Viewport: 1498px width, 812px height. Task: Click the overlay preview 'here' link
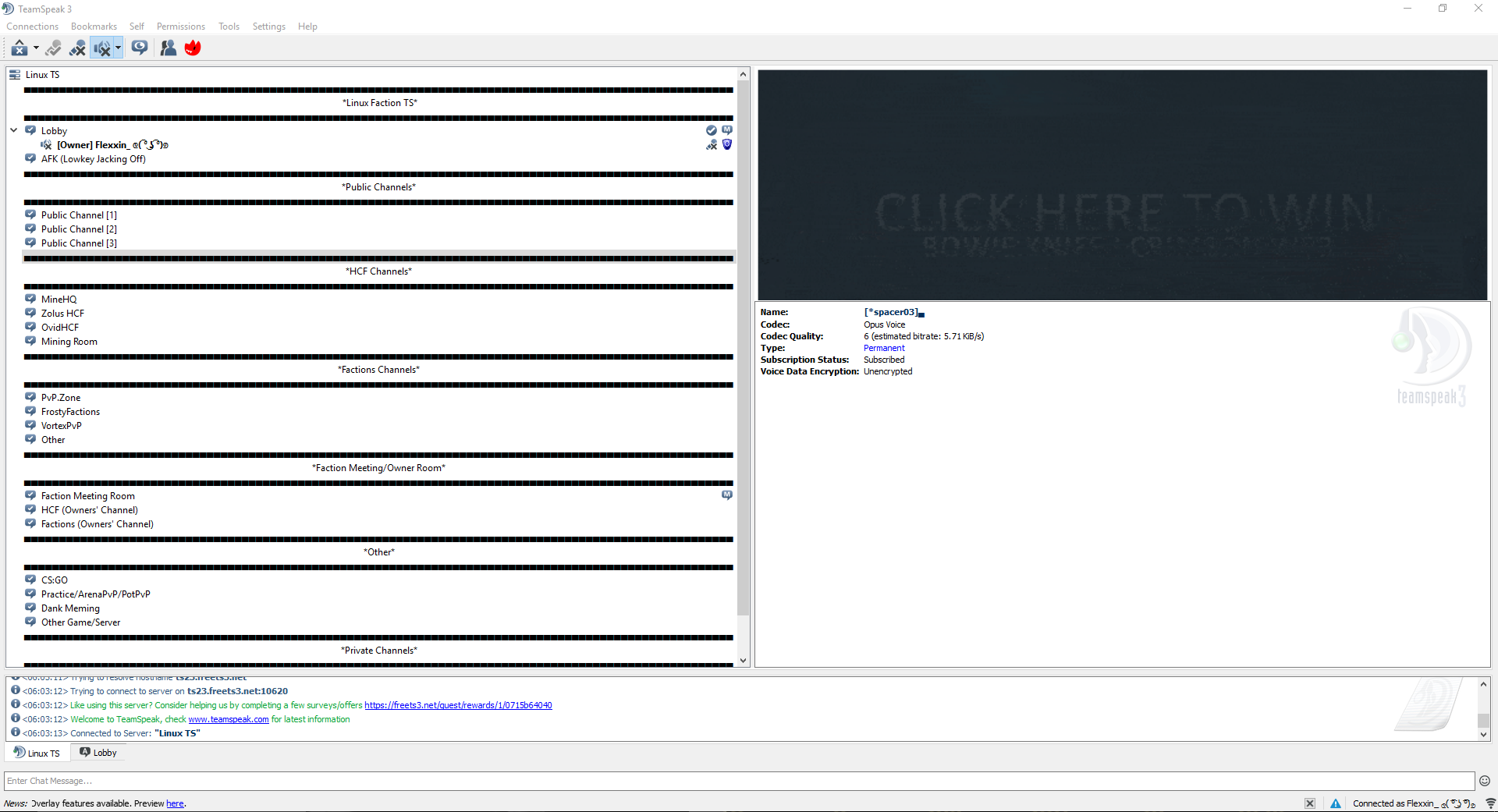point(175,803)
